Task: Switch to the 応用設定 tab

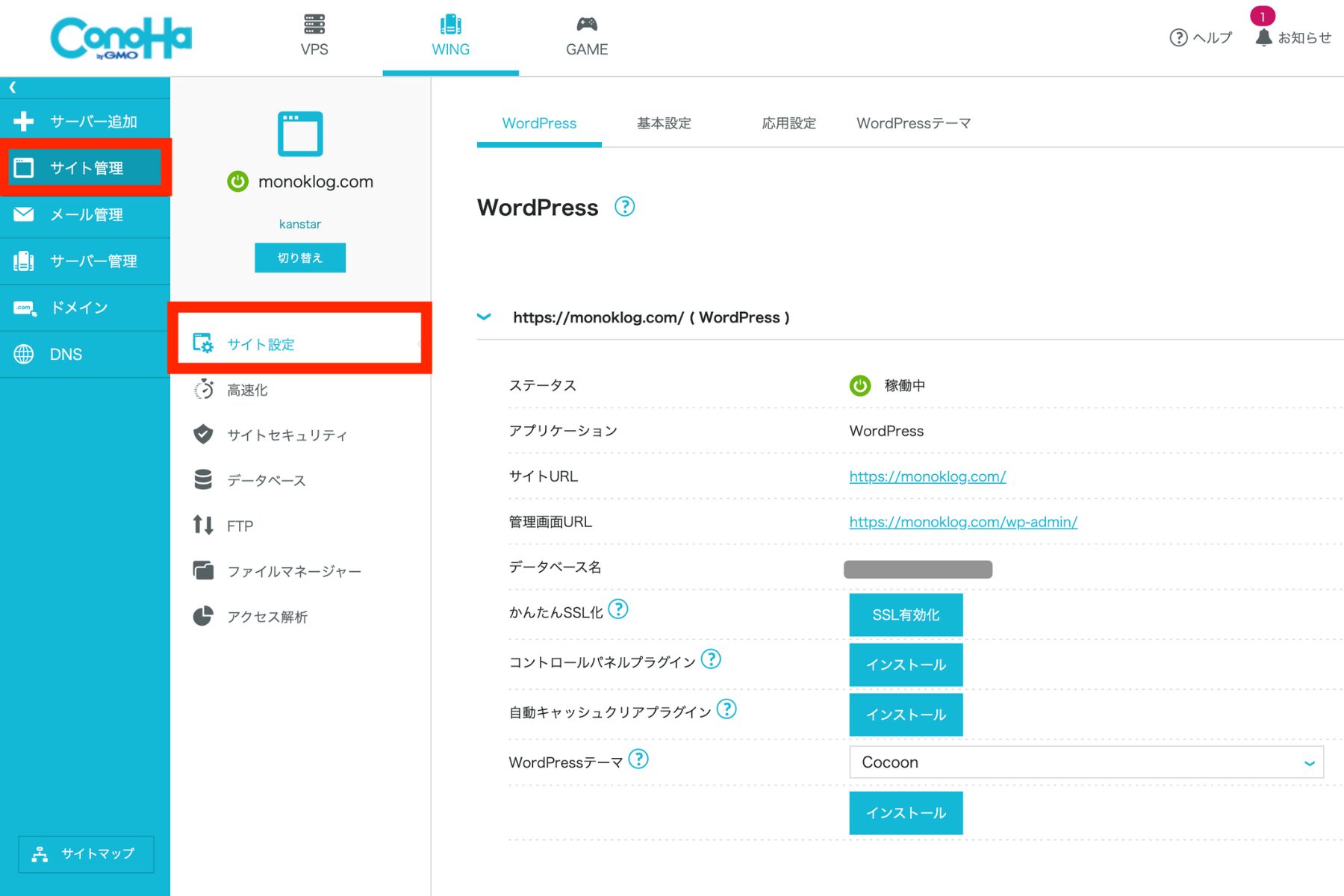Action: [x=788, y=123]
